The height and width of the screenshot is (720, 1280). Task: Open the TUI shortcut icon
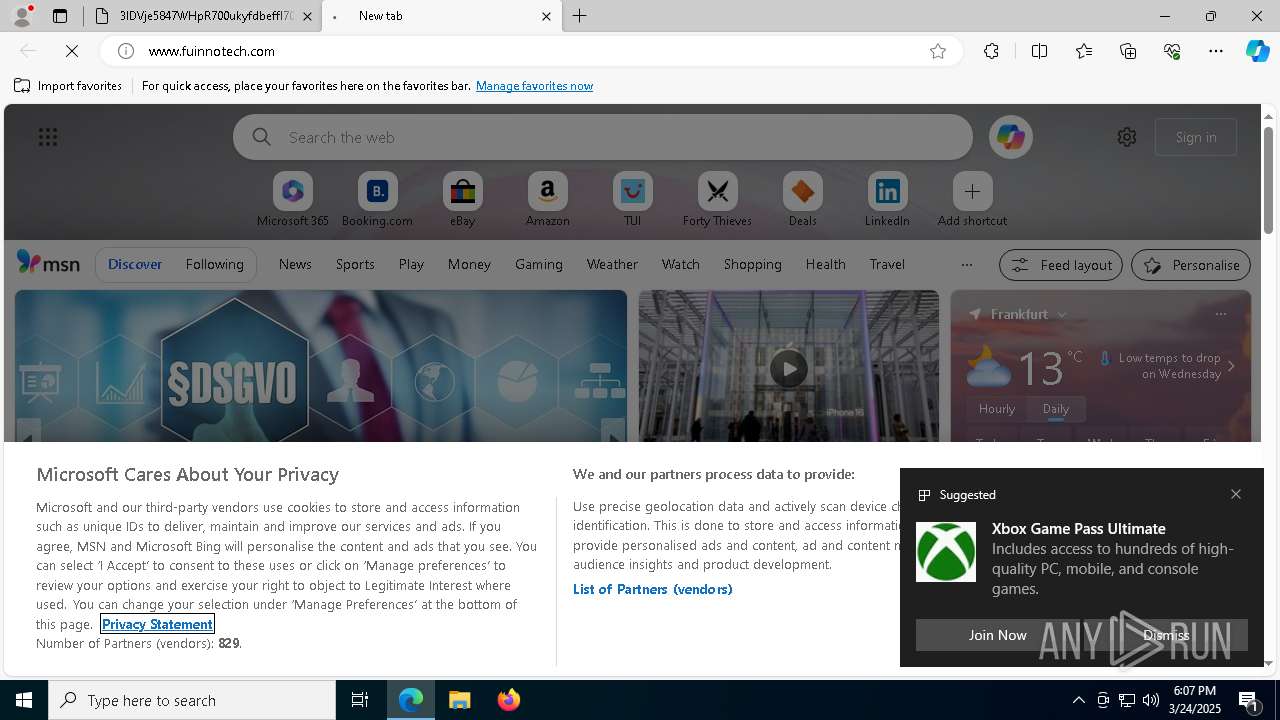point(632,191)
